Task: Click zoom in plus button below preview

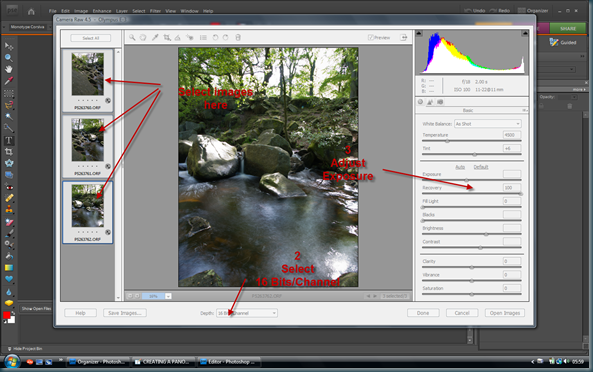Action: tap(137, 296)
